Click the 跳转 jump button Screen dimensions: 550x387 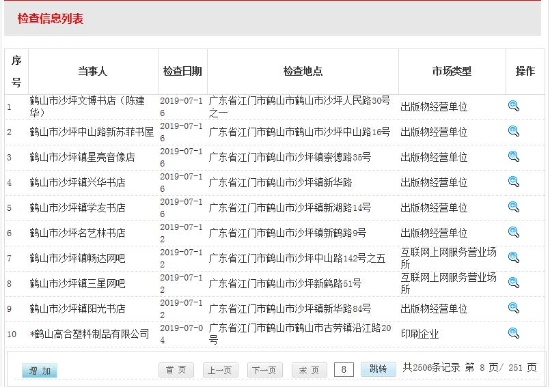378,369
